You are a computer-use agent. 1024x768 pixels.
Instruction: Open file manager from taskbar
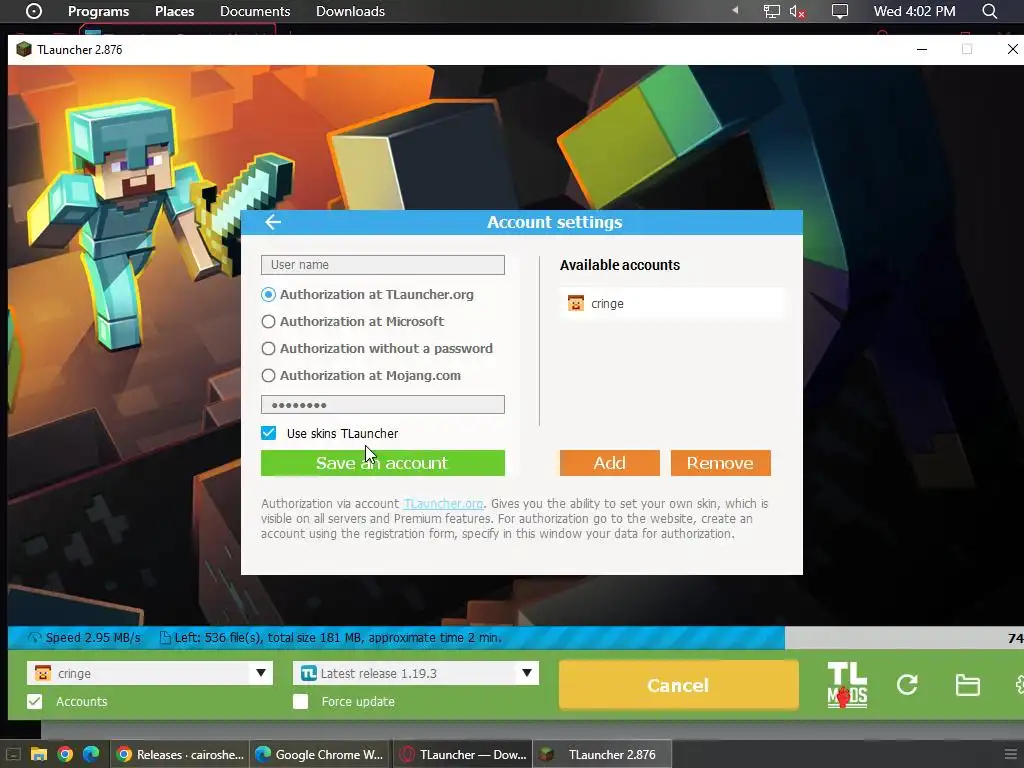(39, 754)
